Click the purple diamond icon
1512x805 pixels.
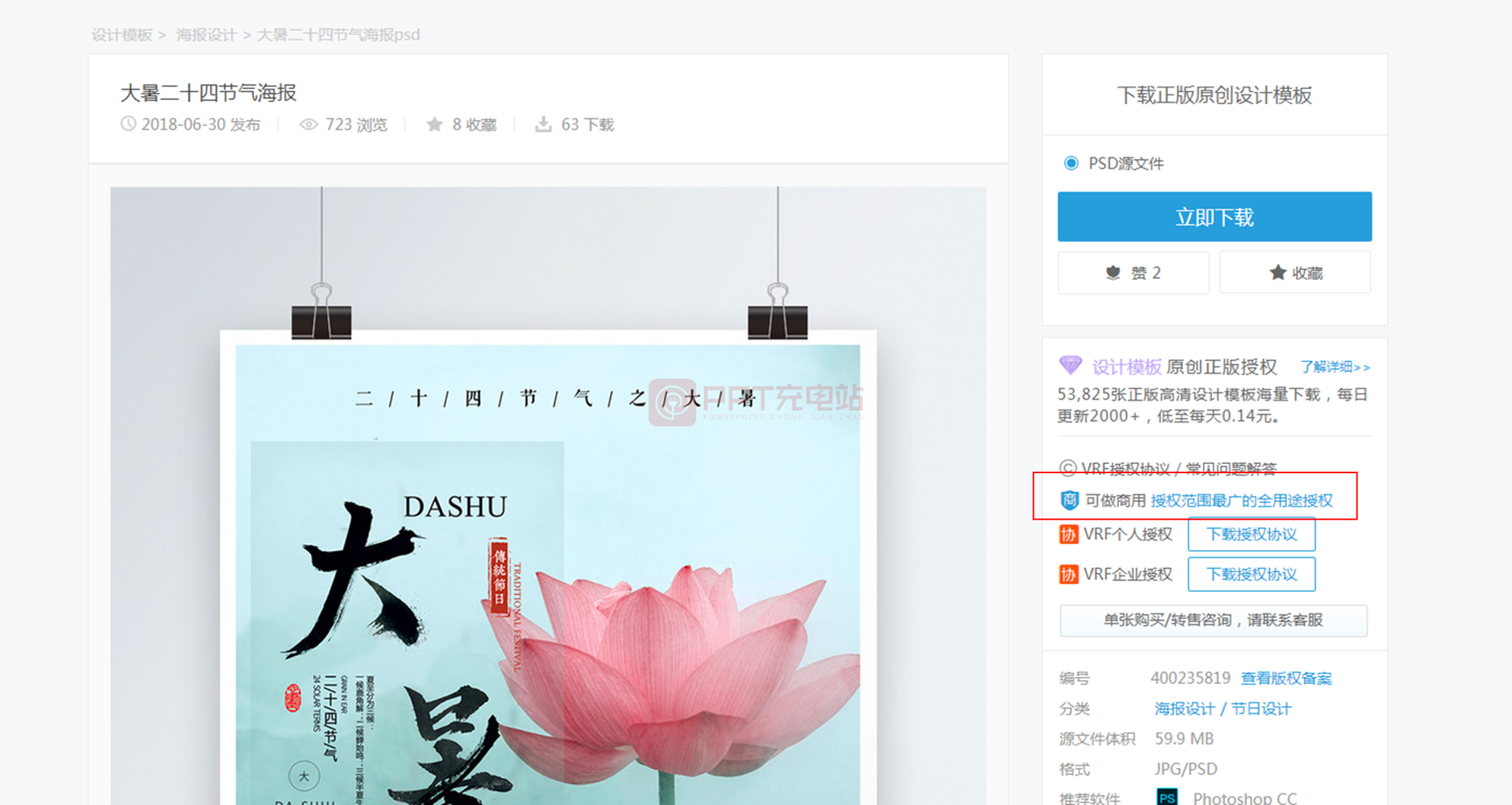[x=1070, y=366]
